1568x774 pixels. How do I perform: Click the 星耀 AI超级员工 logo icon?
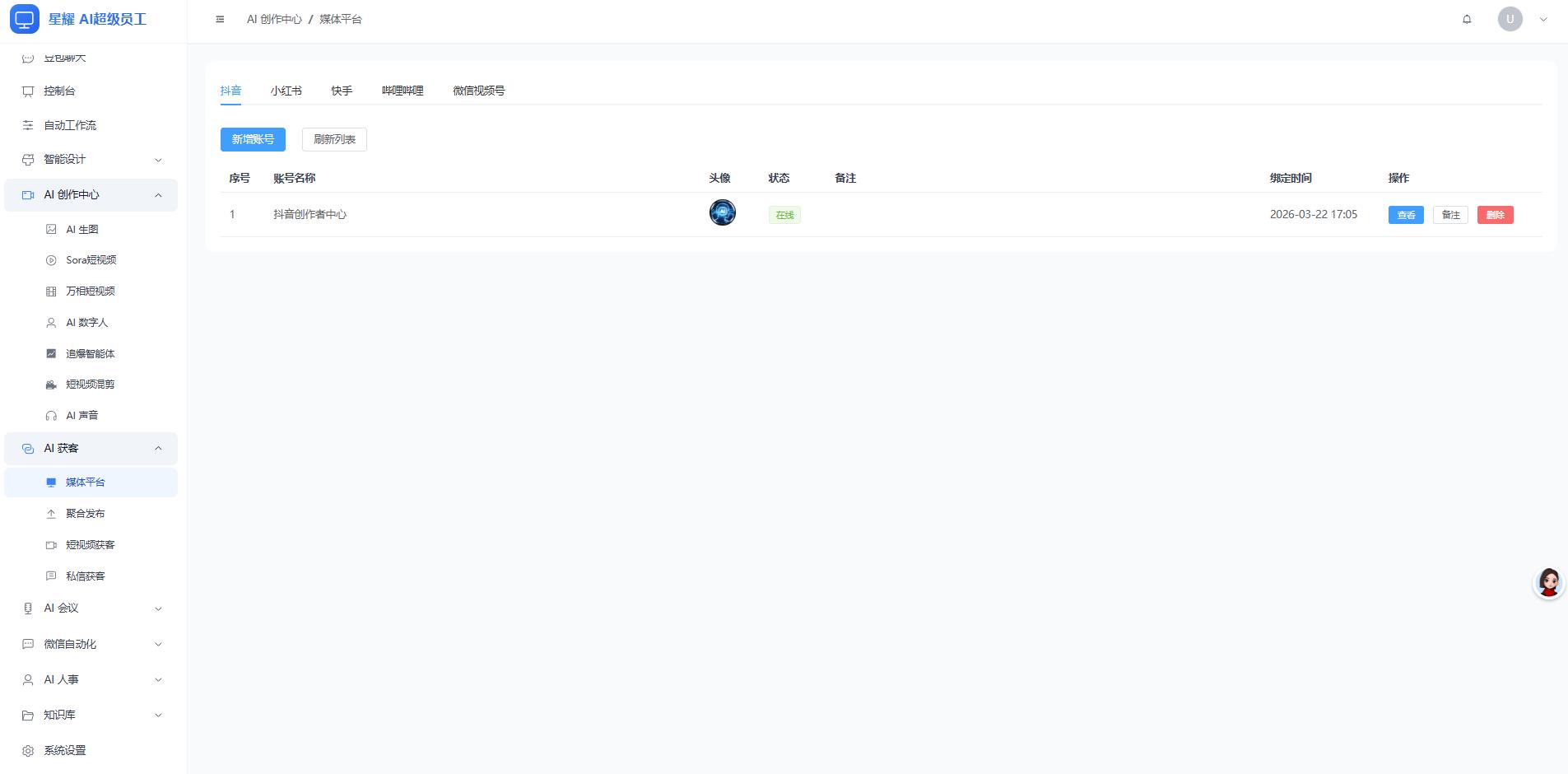tap(25, 19)
